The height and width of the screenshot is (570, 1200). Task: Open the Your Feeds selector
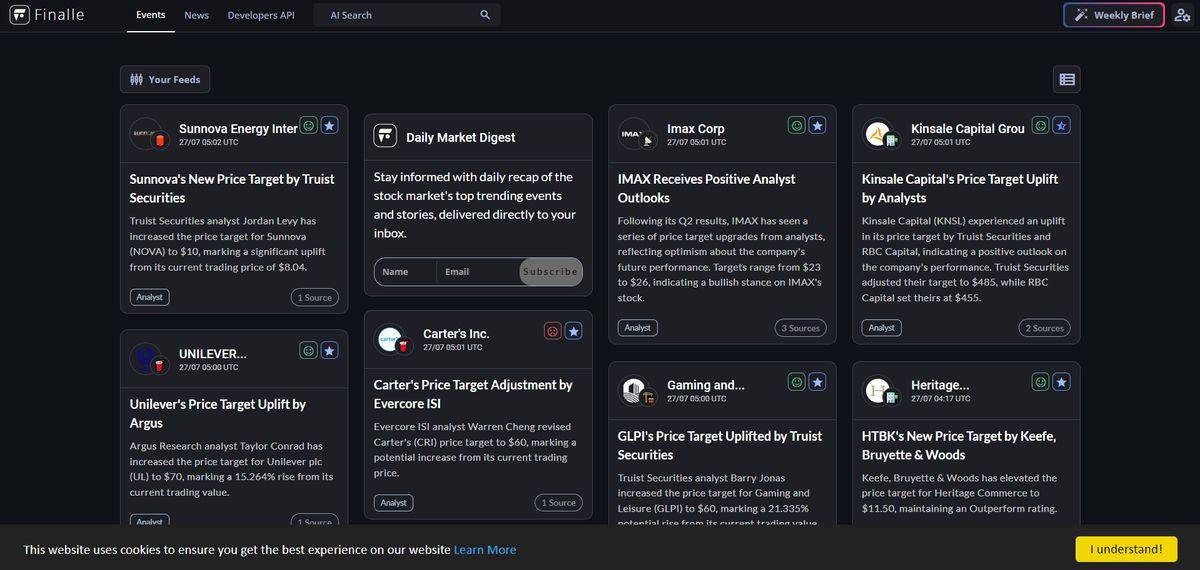click(165, 79)
